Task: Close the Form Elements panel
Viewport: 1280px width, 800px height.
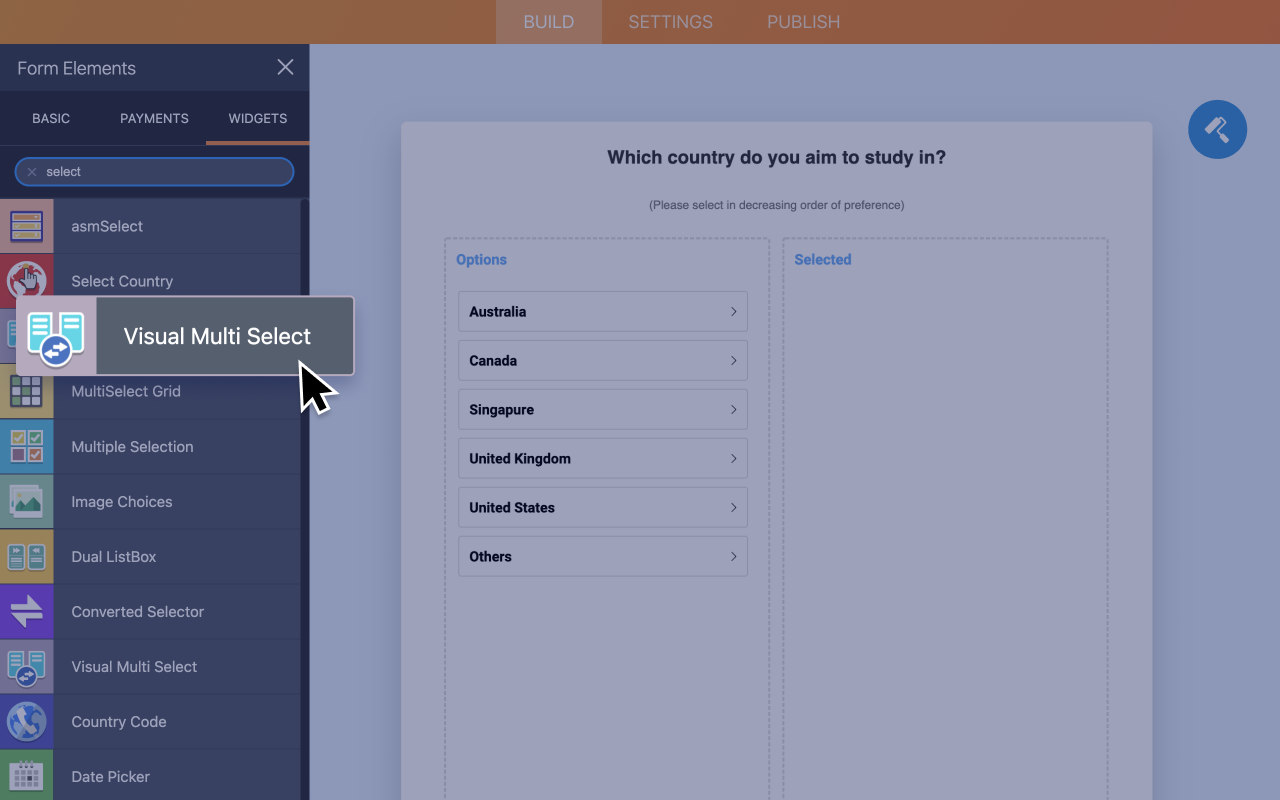Action: [x=285, y=67]
